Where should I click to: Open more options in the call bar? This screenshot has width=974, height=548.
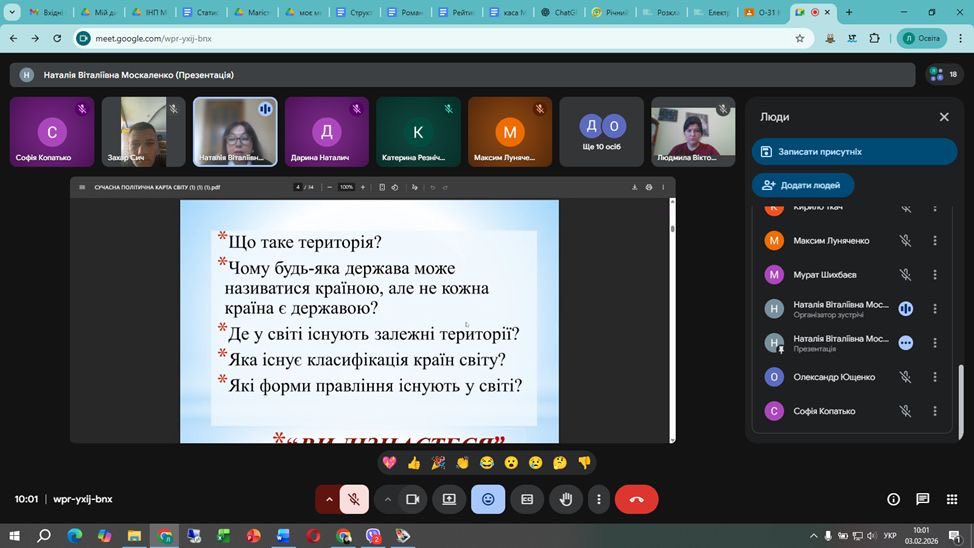point(599,499)
